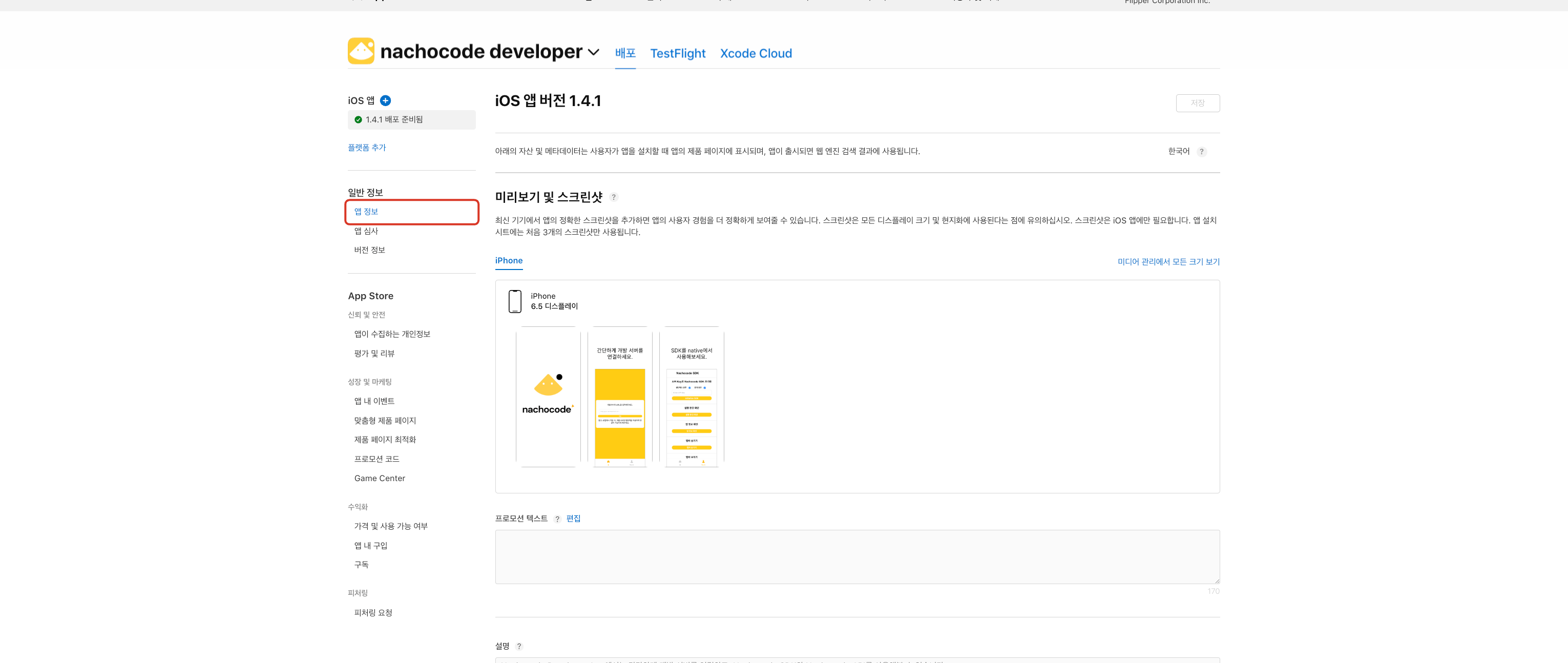Click the 저장 save button
The image size is (1568, 663).
[1197, 103]
